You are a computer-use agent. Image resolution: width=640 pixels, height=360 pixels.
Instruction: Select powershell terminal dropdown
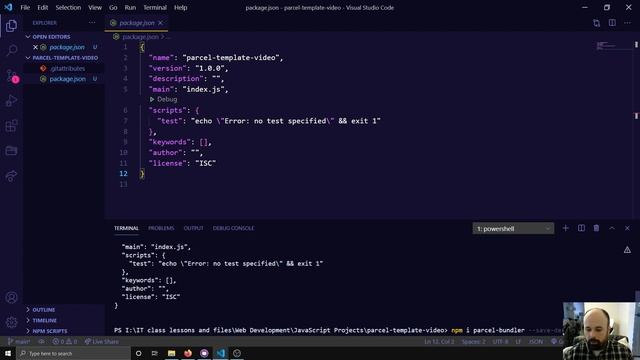pos(513,229)
